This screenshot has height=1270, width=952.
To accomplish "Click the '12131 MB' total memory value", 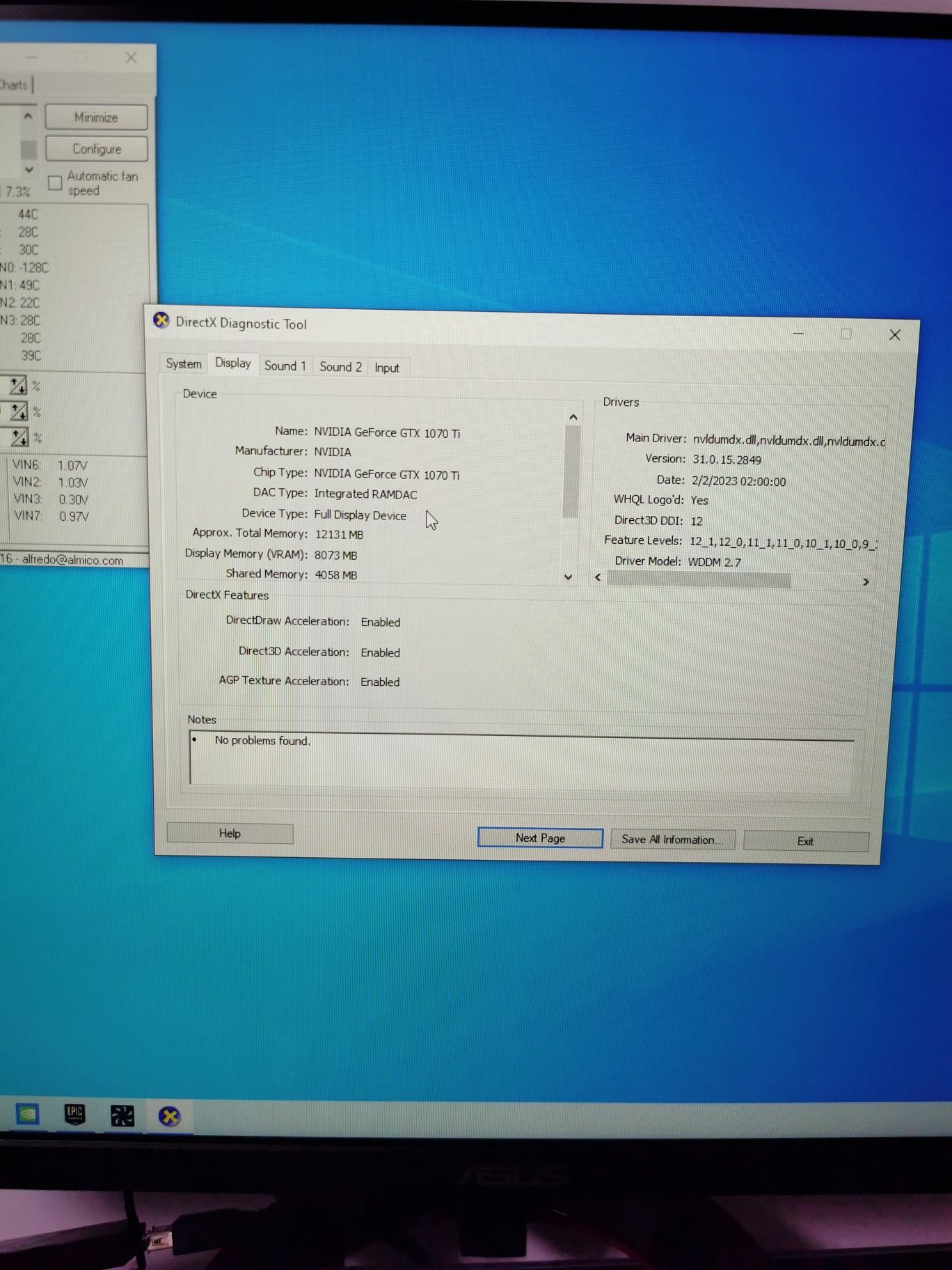I will [339, 535].
